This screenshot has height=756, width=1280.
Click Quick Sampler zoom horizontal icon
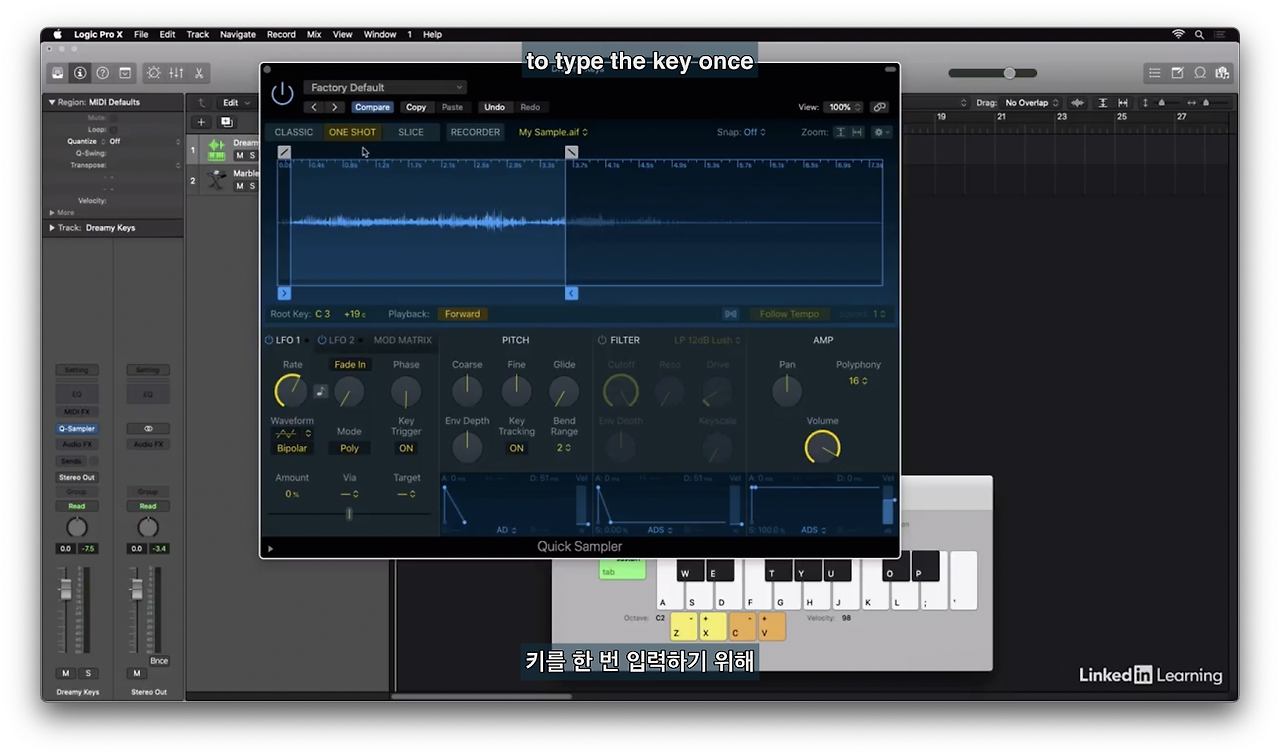click(857, 132)
